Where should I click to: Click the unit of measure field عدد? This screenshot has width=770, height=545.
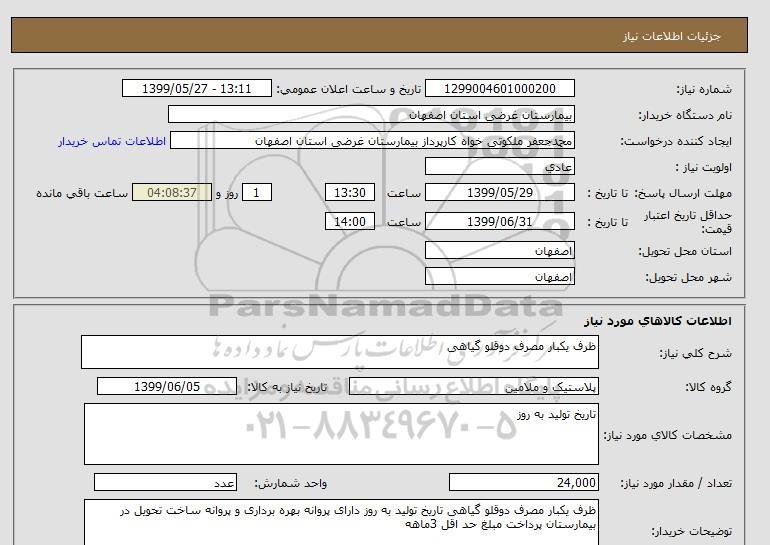point(165,482)
